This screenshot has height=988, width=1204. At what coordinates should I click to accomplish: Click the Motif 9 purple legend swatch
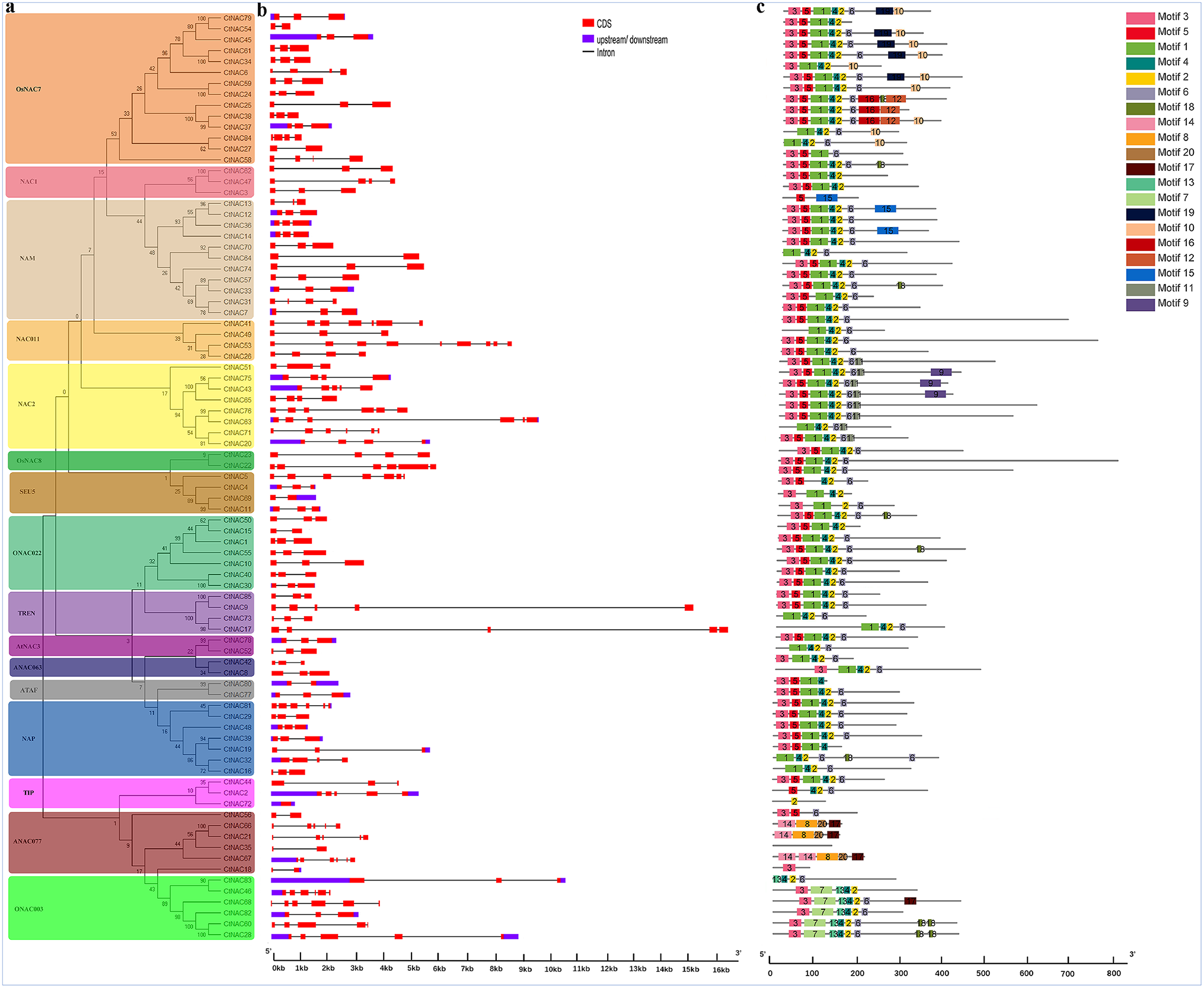[1140, 304]
